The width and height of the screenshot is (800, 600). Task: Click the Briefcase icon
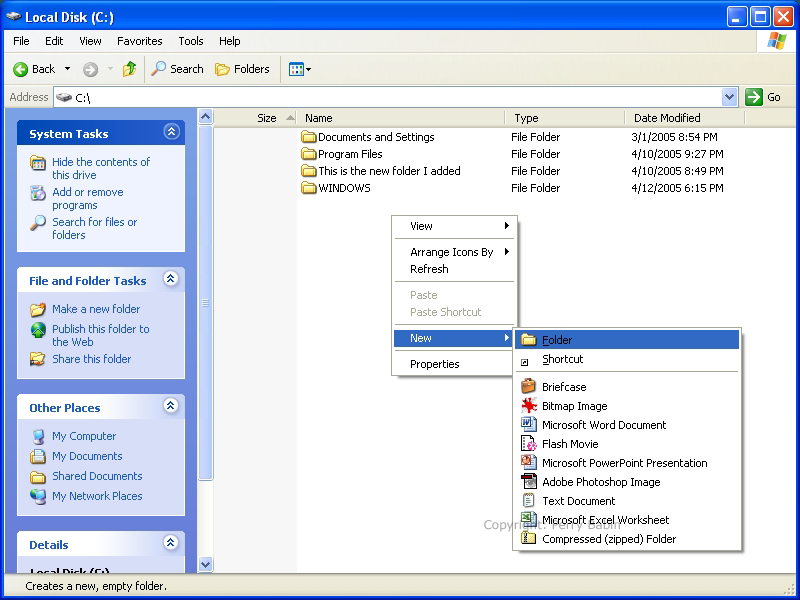(x=529, y=386)
